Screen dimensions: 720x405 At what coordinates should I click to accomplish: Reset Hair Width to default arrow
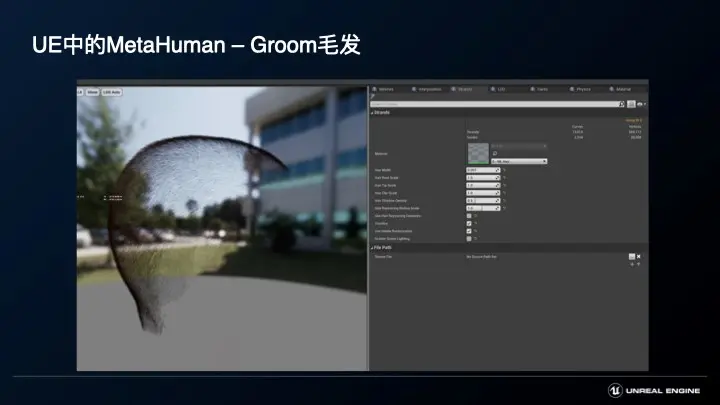point(504,170)
